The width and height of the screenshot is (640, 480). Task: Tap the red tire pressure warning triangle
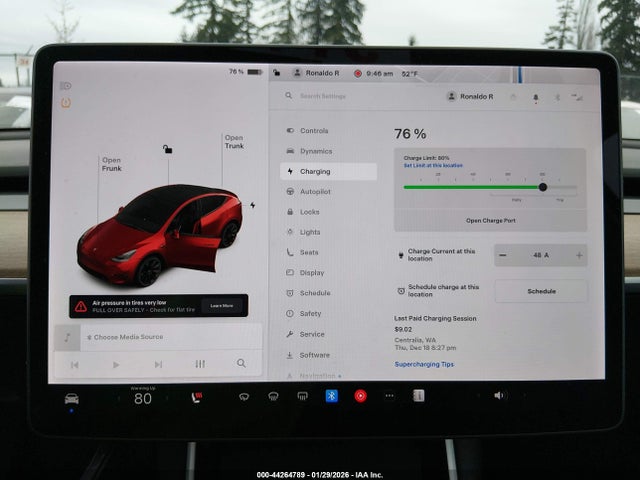coord(81,306)
